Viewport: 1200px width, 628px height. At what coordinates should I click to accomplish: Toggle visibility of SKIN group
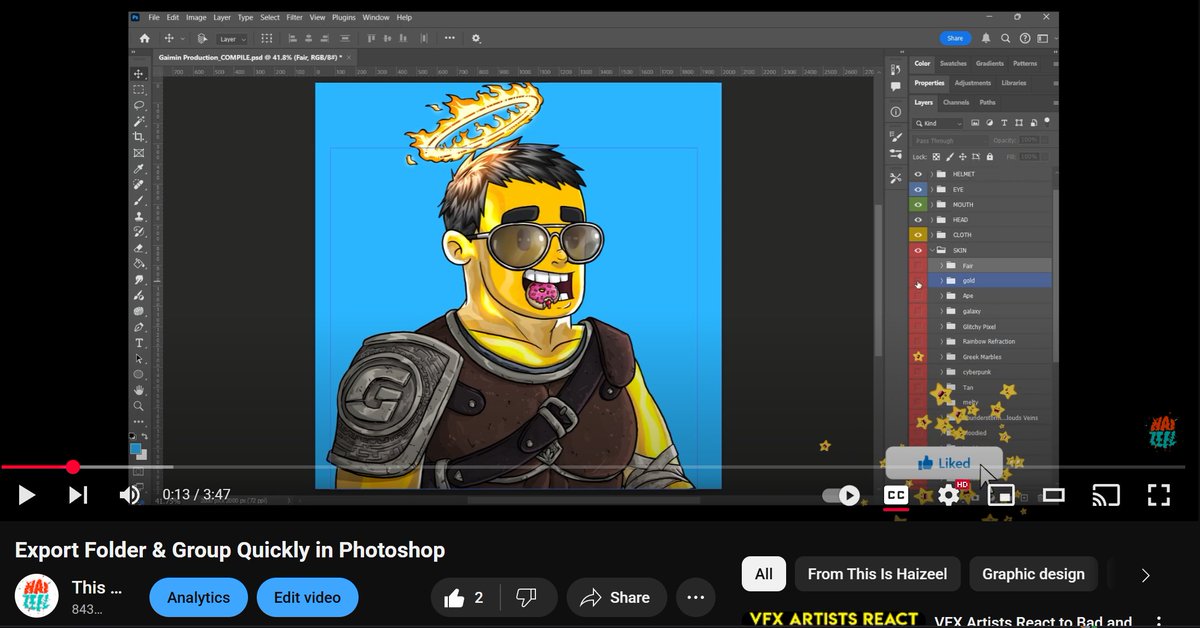[918, 250]
